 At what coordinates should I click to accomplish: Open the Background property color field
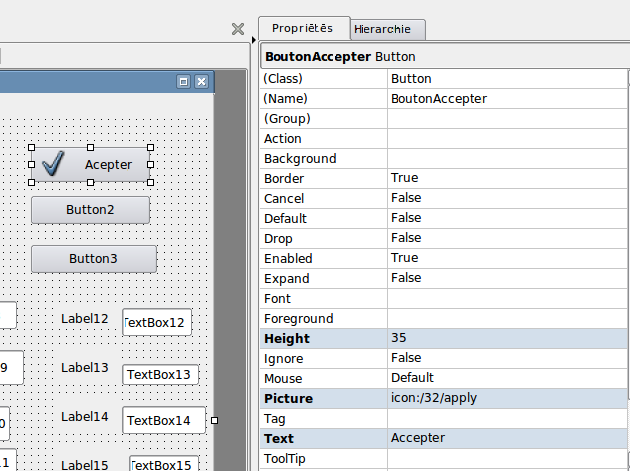507,158
